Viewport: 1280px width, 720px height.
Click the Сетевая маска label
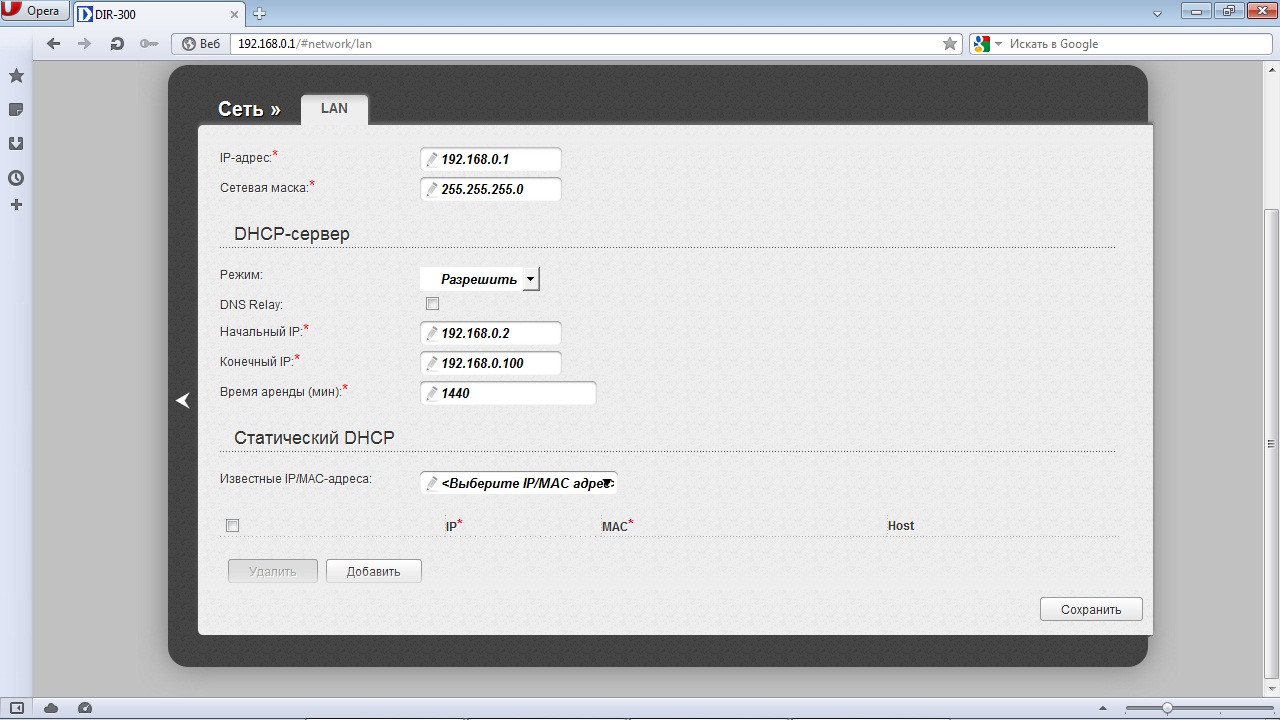pos(264,188)
